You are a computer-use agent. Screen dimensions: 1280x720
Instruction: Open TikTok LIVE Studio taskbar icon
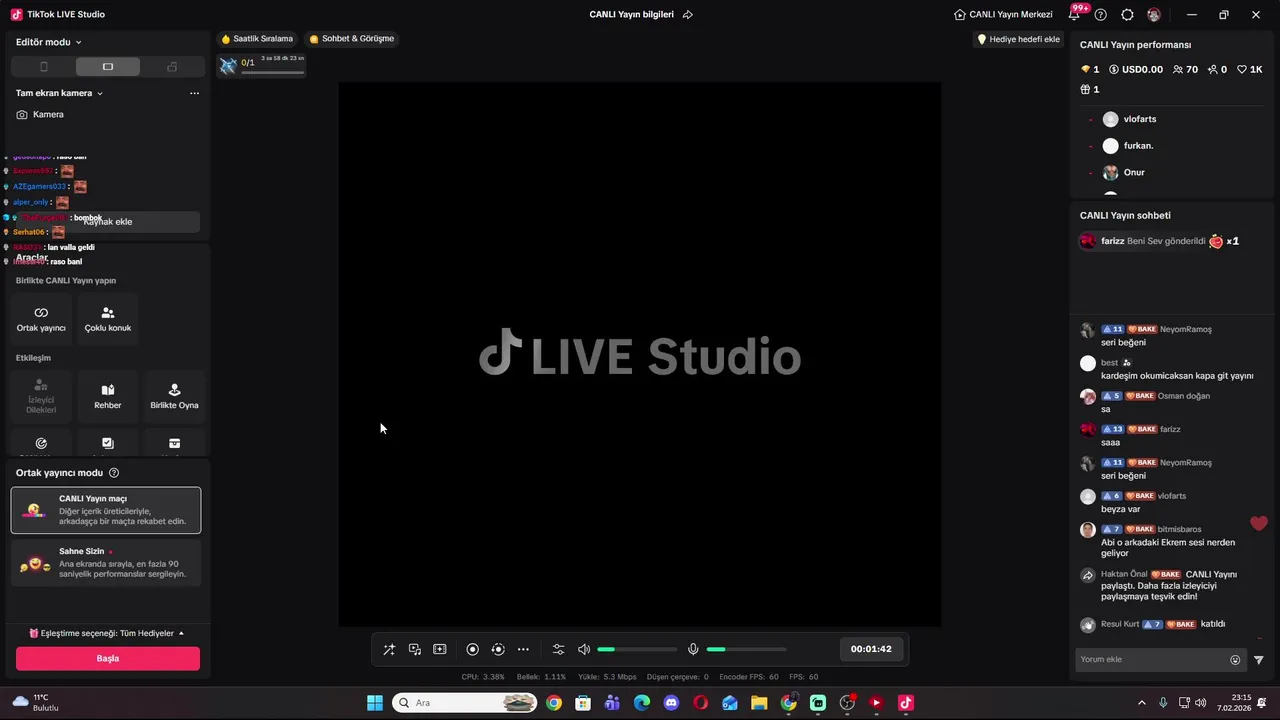pos(906,703)
